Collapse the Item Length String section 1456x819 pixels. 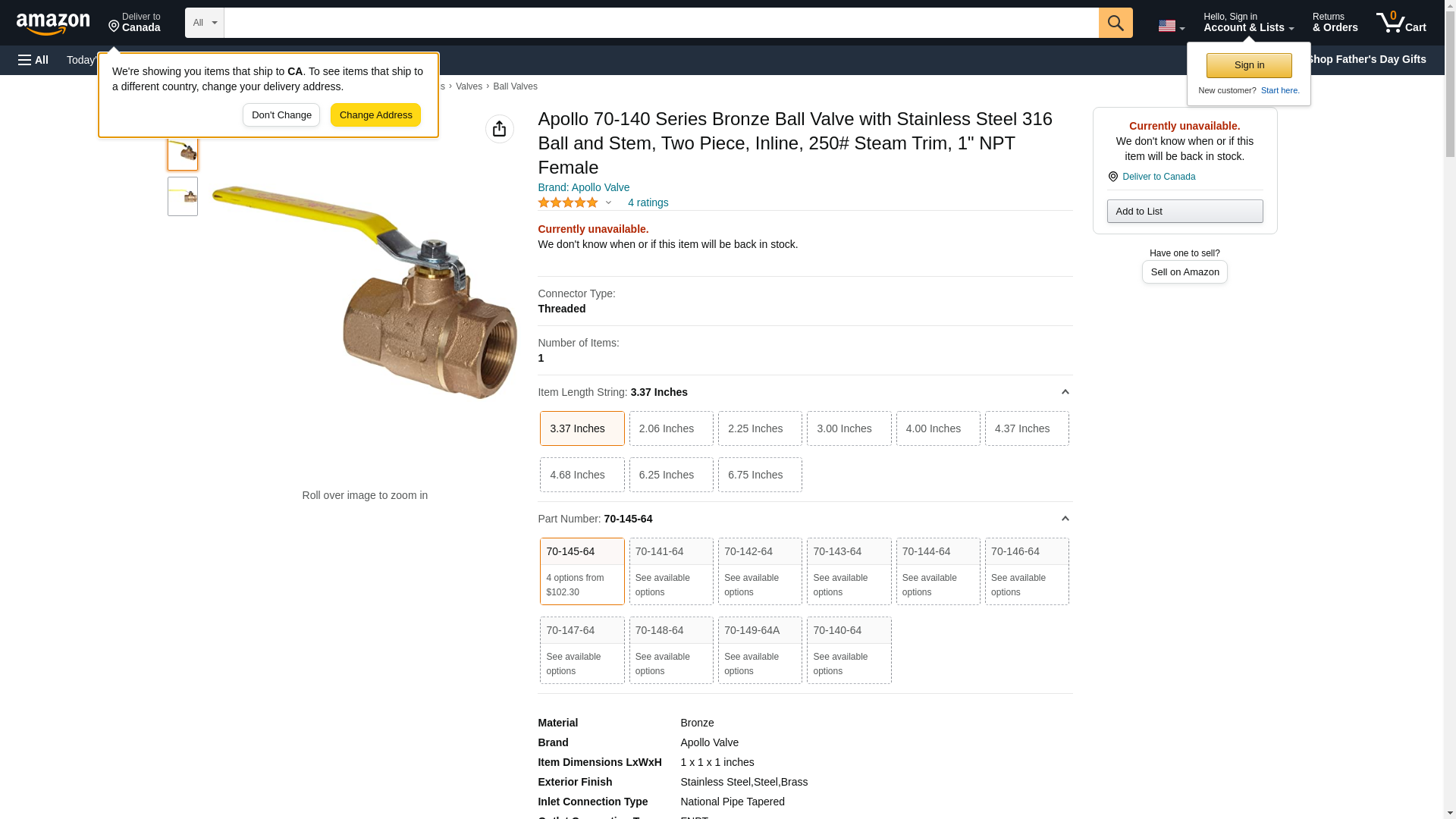1065,392
